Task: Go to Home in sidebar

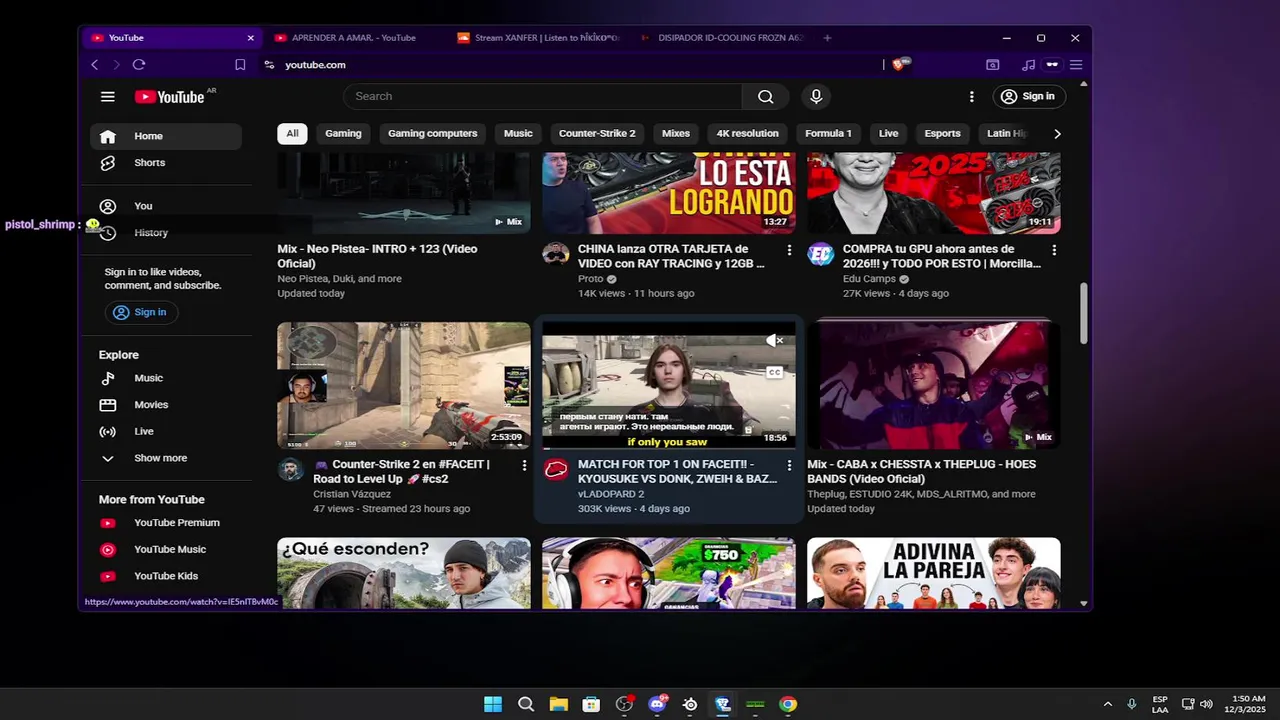Action: coord(166,136)
